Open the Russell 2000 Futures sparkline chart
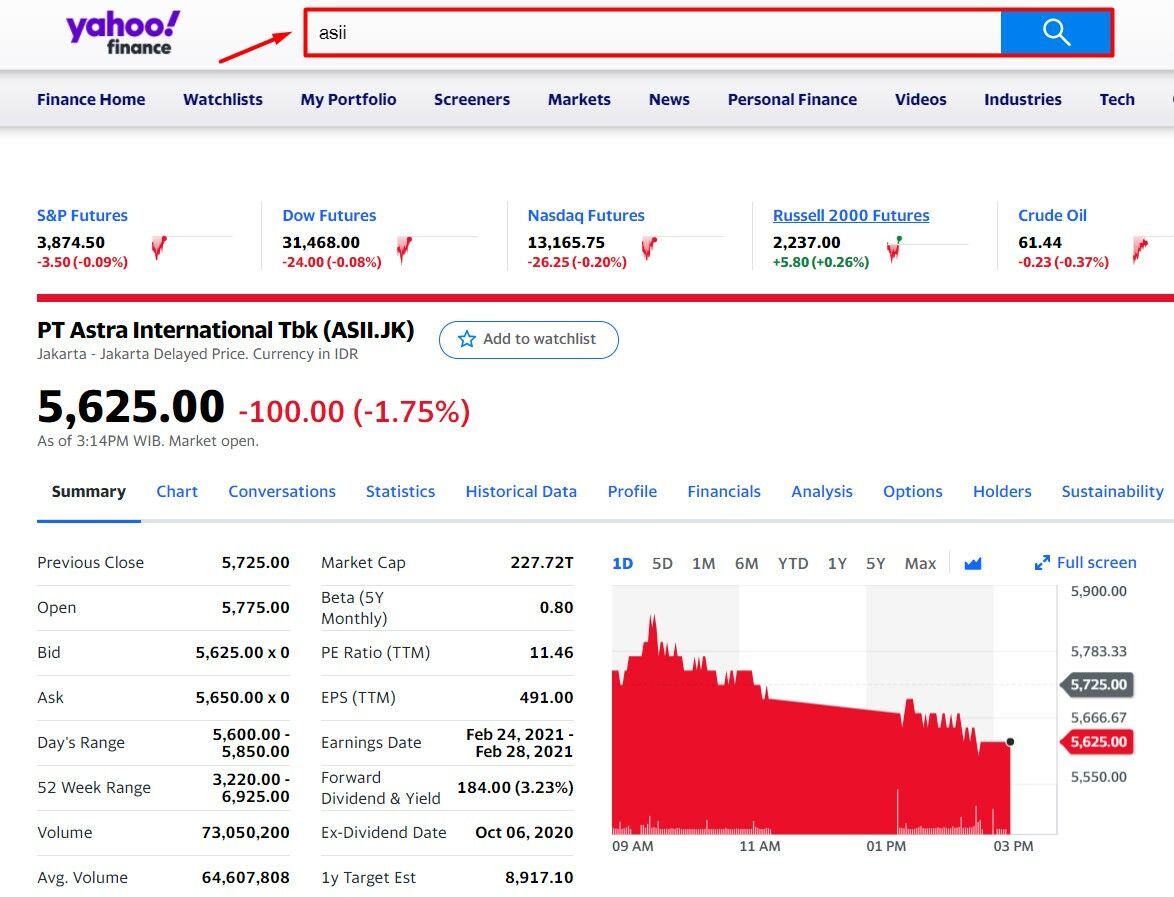 click(x=927, y=247)
